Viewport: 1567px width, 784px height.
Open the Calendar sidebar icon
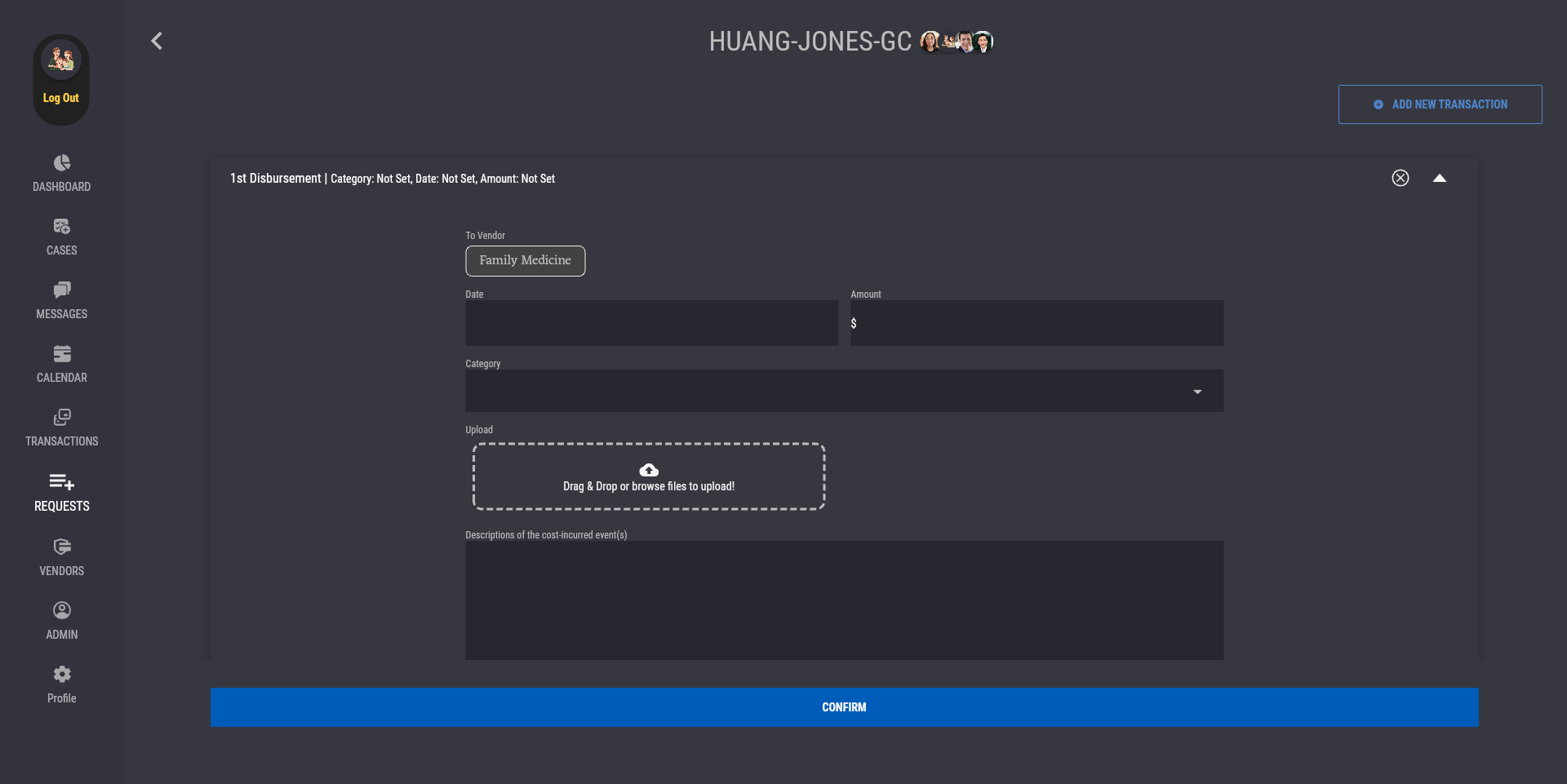pos(62,354)
